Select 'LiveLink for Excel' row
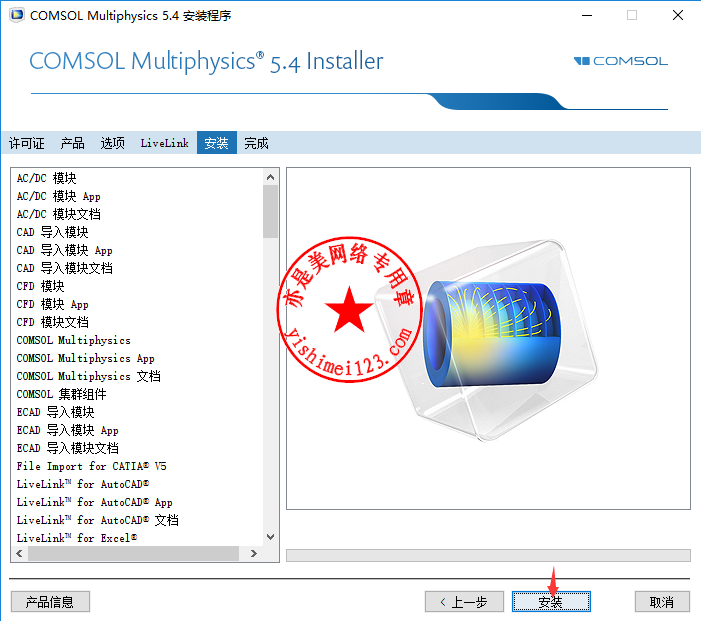Screen dimensions: 701x621 (139, 538)
